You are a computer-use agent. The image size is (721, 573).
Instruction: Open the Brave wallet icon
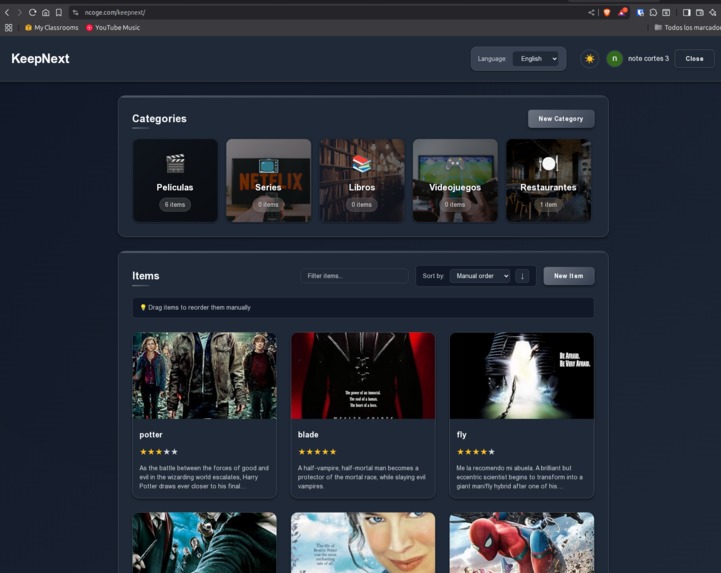699,12
